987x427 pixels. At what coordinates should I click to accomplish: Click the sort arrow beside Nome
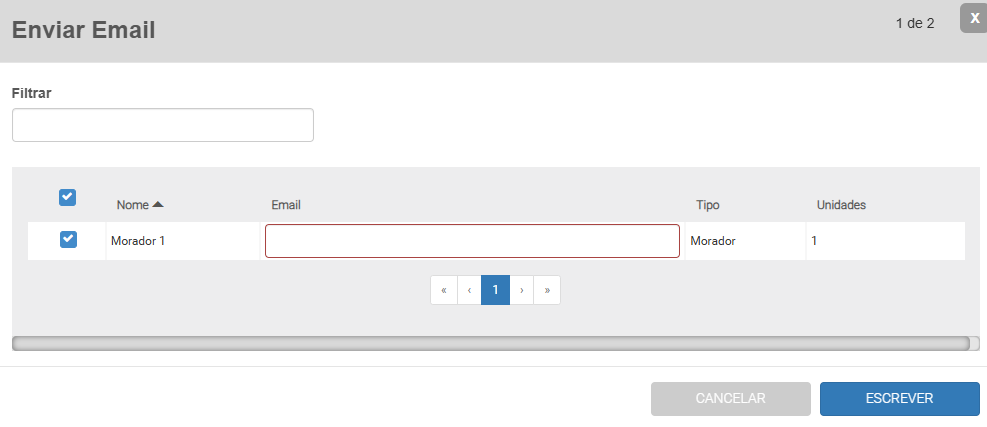pos(158,205)
